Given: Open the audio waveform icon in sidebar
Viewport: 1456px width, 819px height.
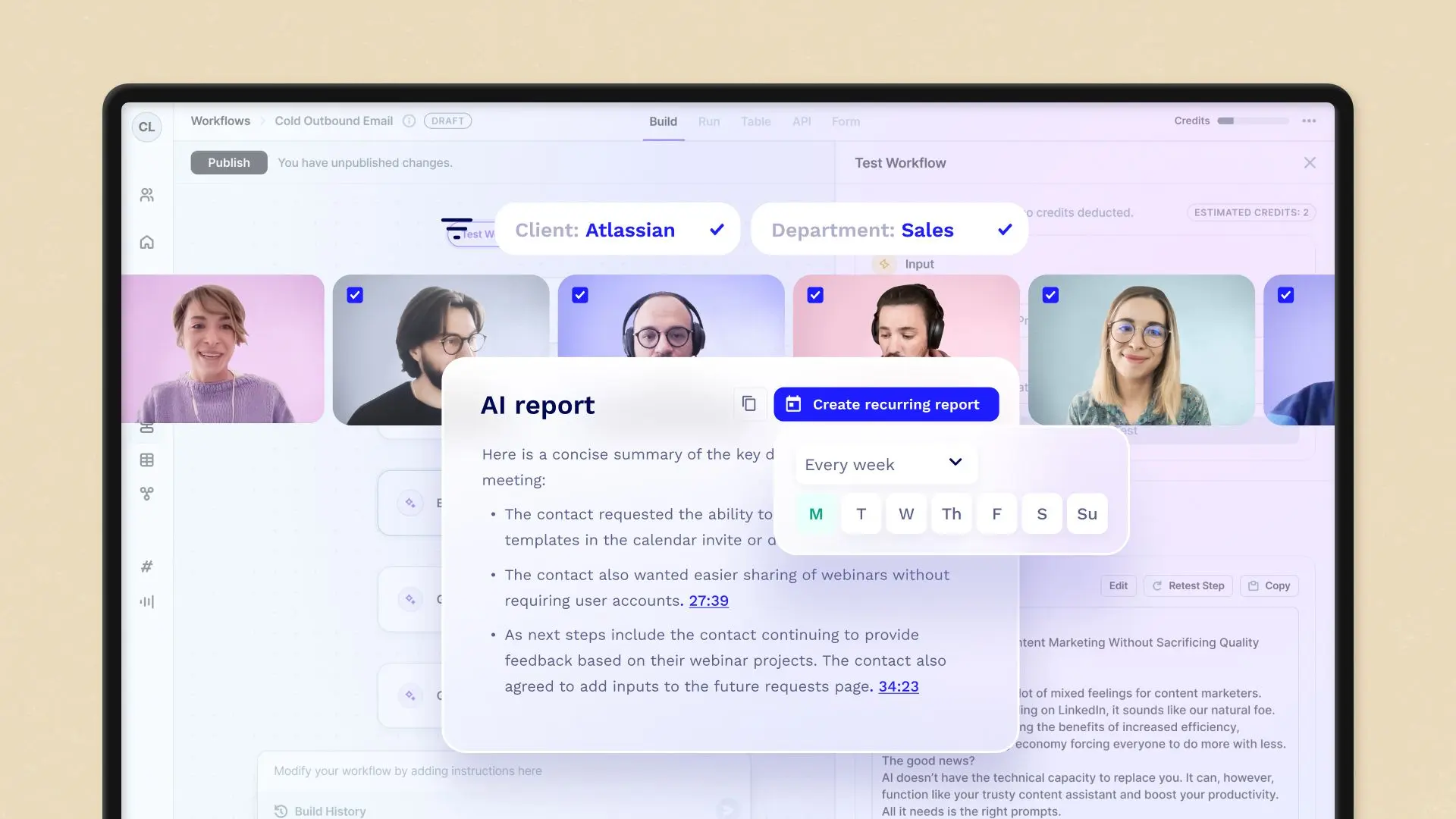Looking at the screenshot, I should click(x=147, y=601).
